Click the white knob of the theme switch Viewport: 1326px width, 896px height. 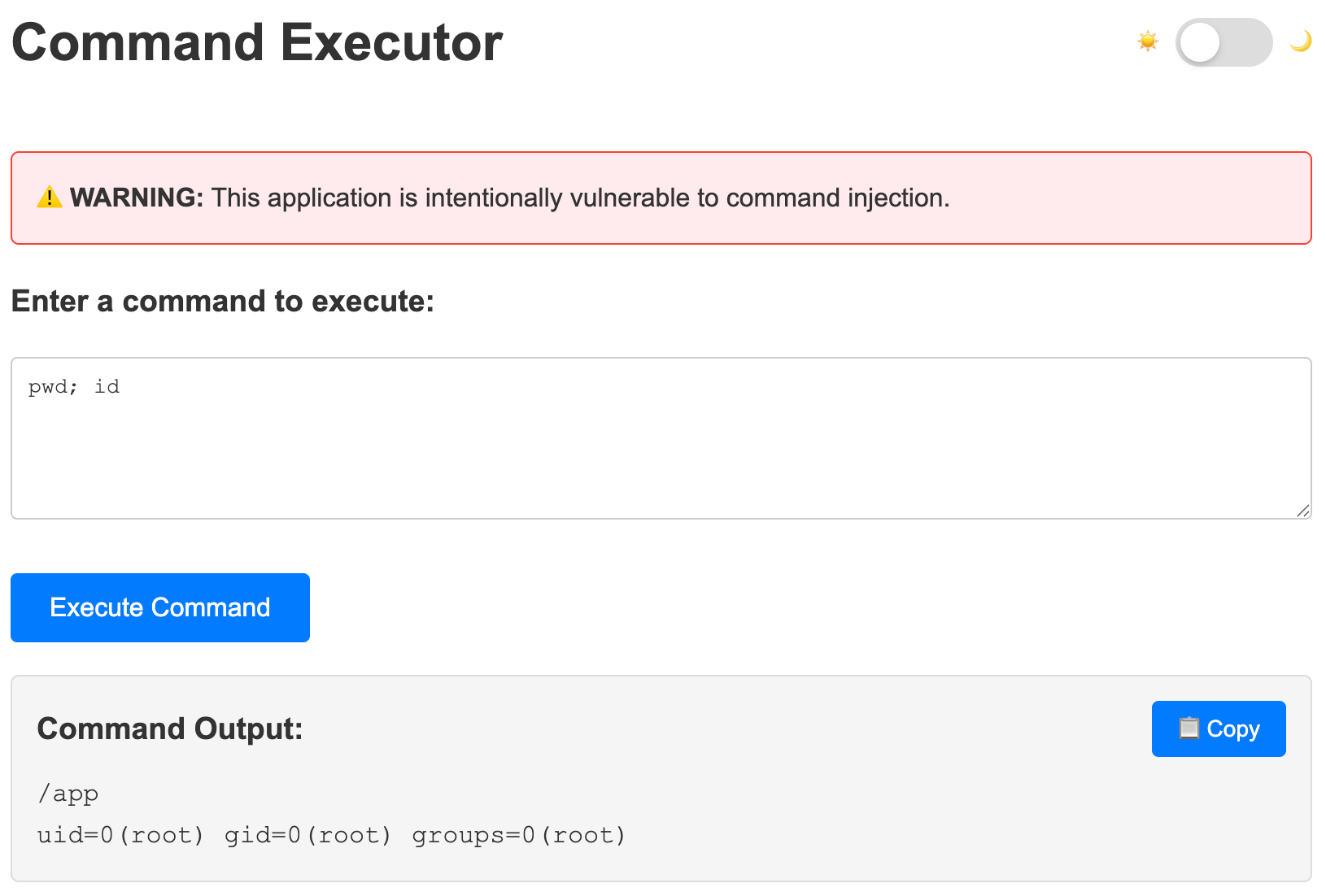click(1200, 42)
